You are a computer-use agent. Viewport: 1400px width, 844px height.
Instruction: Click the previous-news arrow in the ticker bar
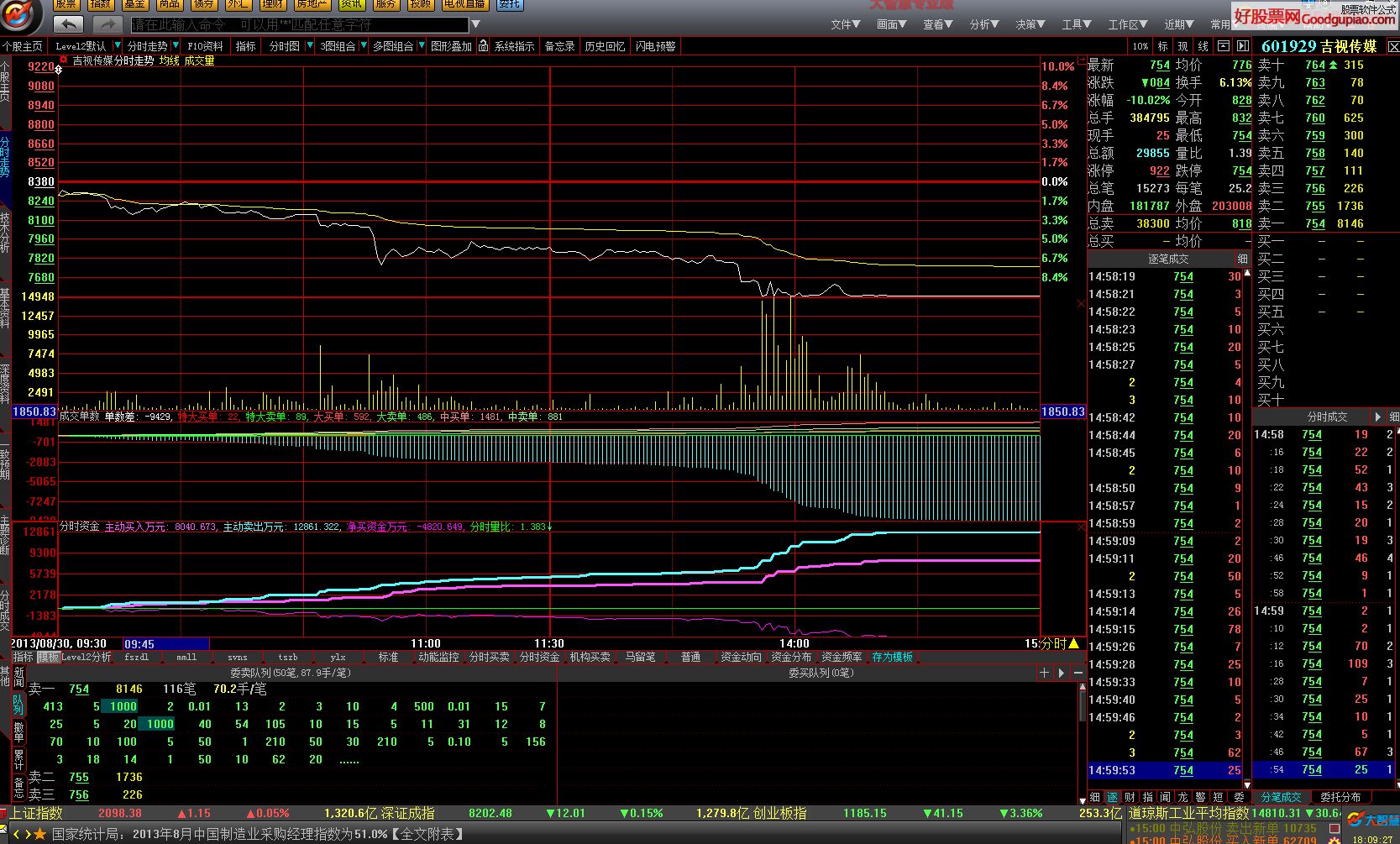15,834
